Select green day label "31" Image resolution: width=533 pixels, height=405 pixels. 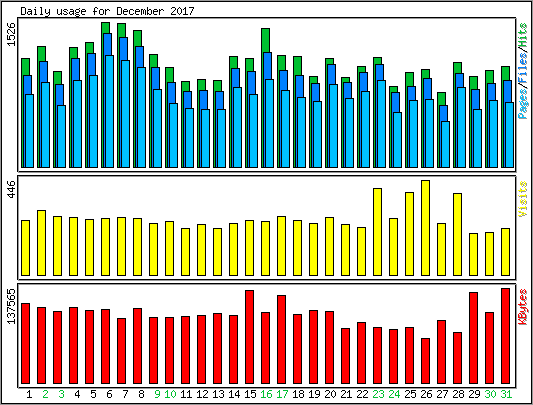[506, 394]
